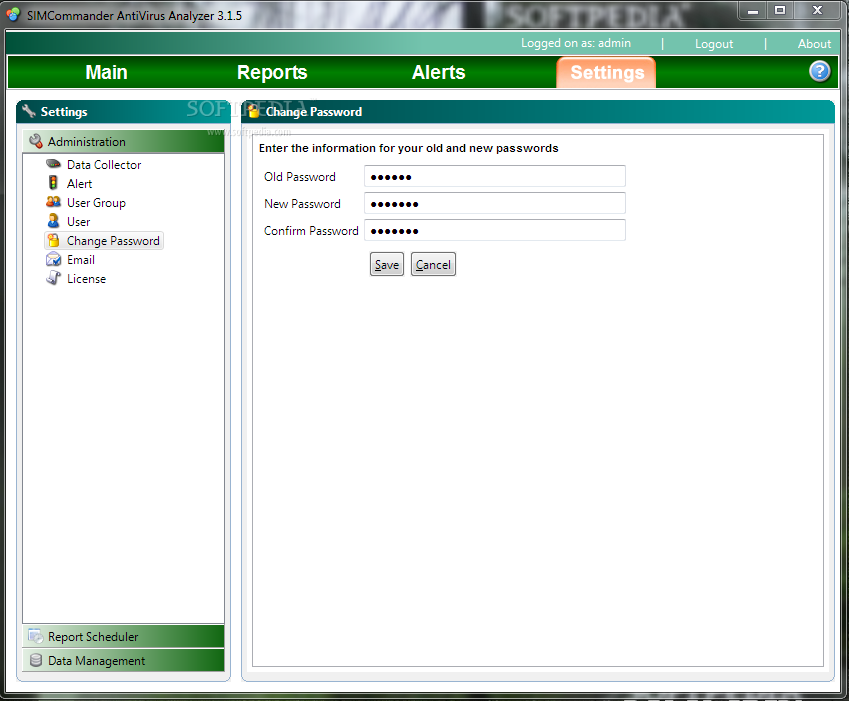This screenshot has width=849, height=701.
Task: Click the Data Collector device icon
Action: (53, 164)
